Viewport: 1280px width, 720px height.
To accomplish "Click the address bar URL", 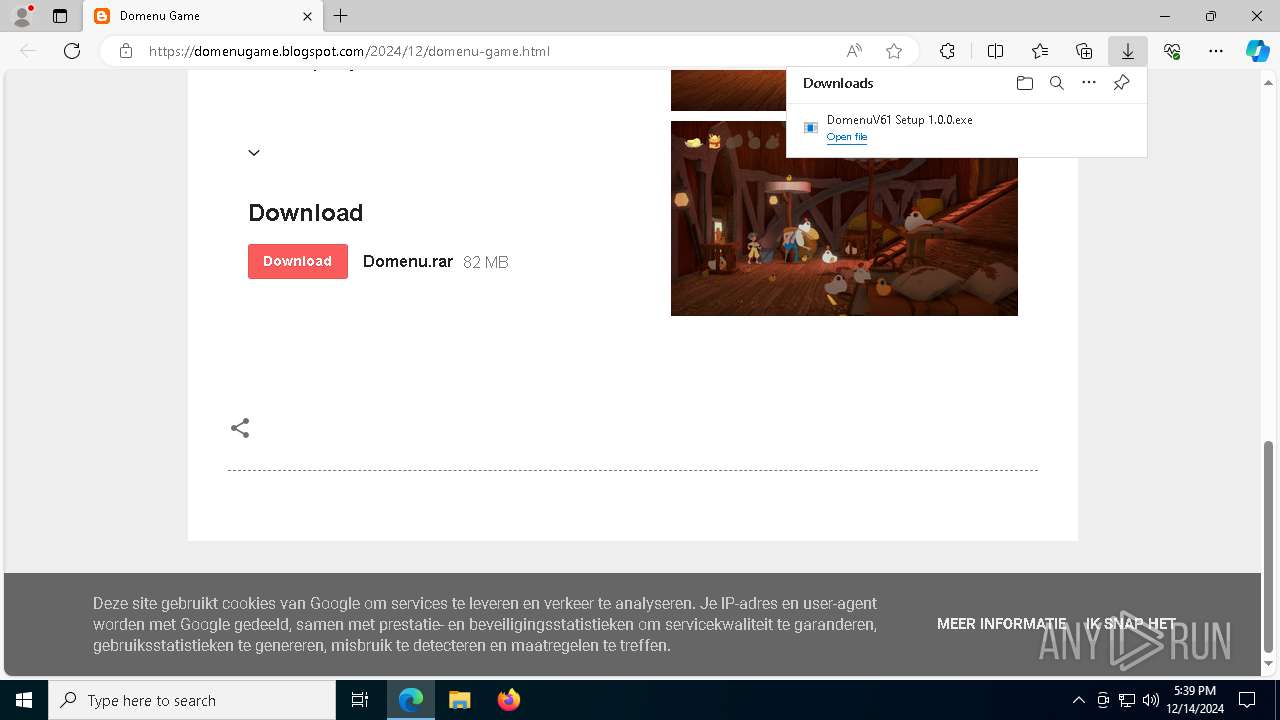I will (x=349, y=51).
